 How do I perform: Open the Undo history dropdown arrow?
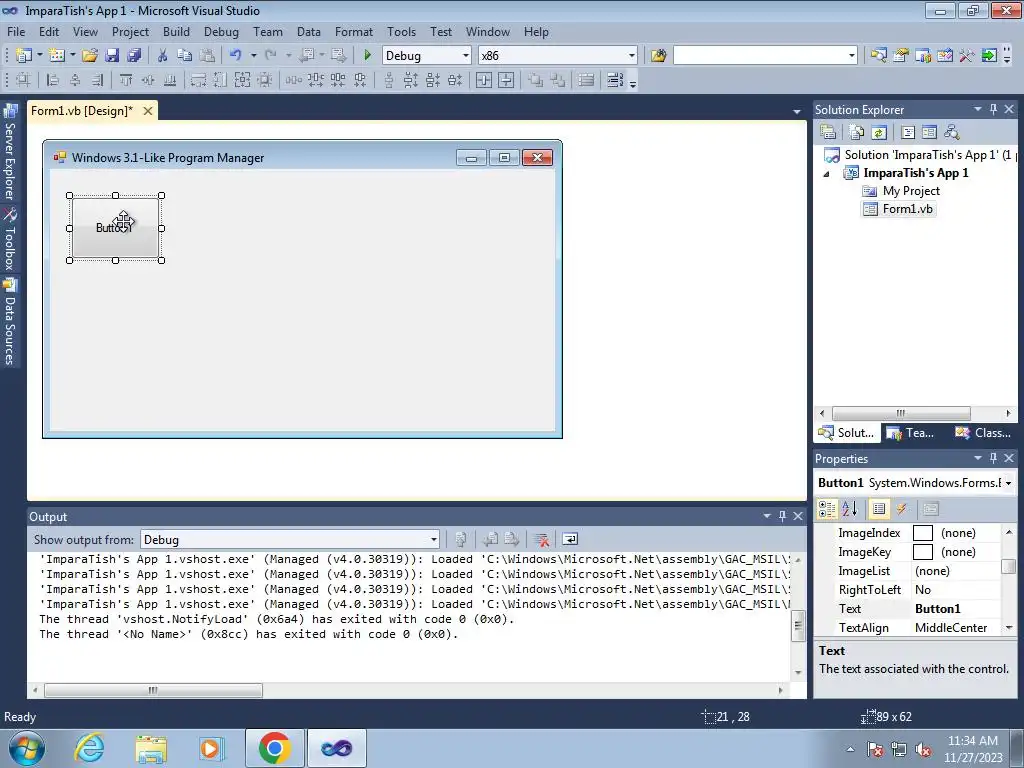coord(253,56)
